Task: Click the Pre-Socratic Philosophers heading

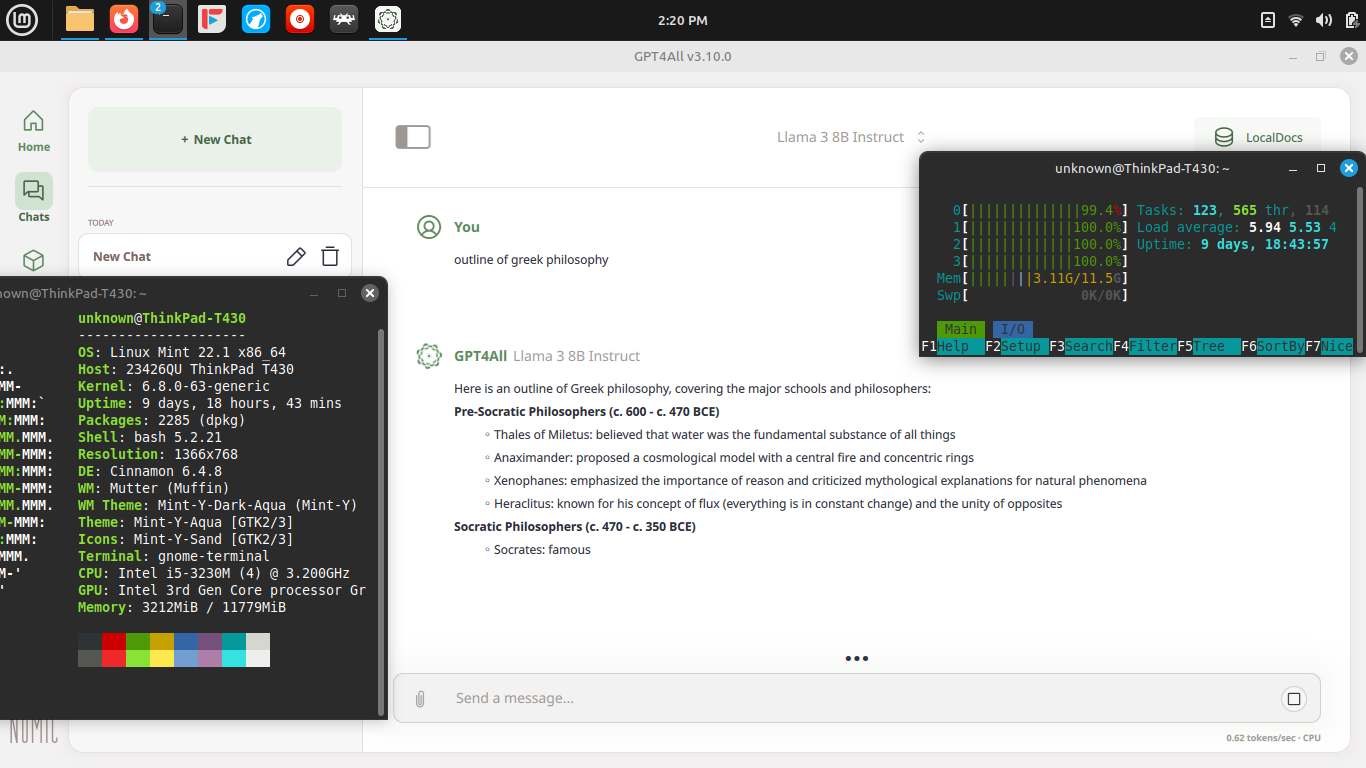Action: click(x=587, y=412)
